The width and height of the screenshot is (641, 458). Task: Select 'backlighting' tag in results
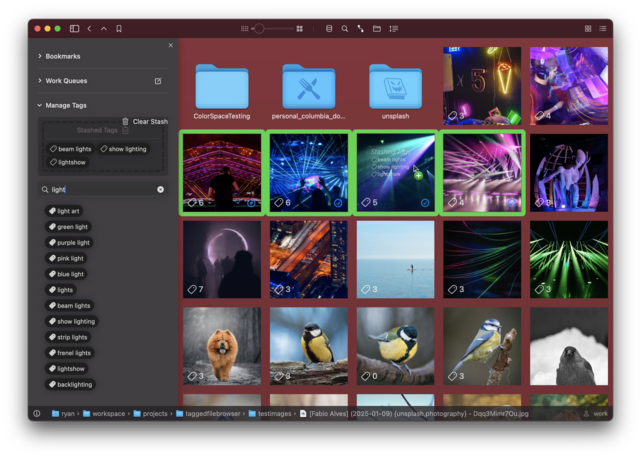70,384
